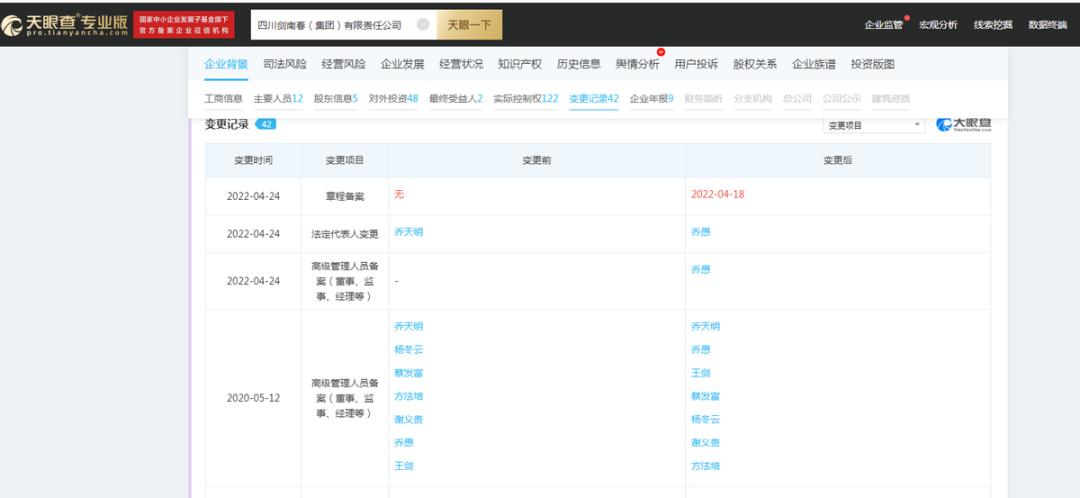Image resolution: width=1080 pixels, height=498 pixels.
Task: Open 杨冬云 link in the before-change column
Action: click(408, 349)
